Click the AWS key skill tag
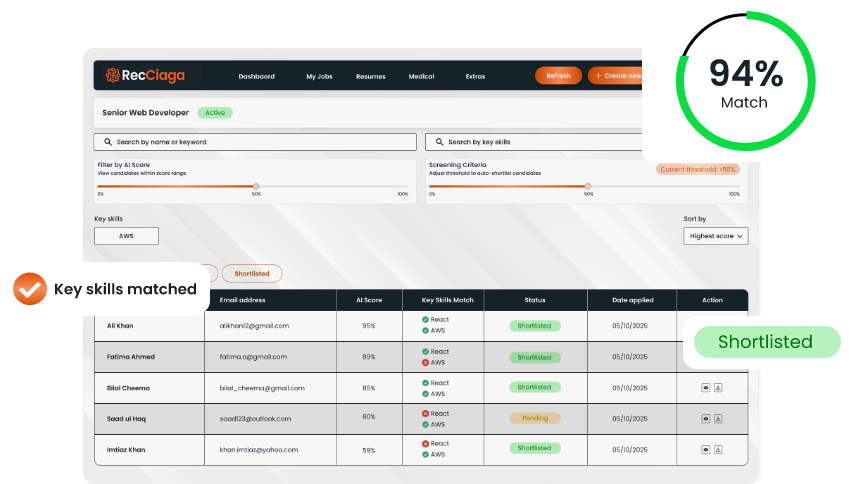Screen dimensions: 853x484 126,236
